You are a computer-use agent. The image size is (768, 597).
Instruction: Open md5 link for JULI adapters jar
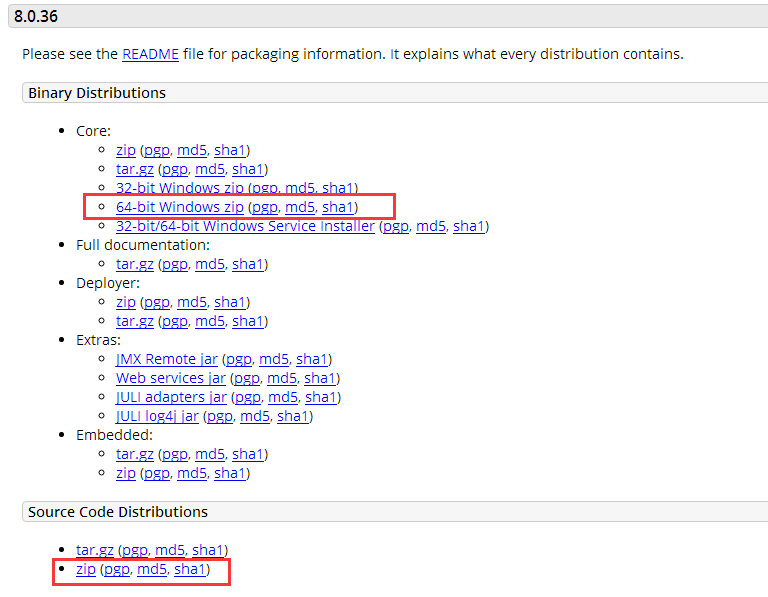coord(283,397)
